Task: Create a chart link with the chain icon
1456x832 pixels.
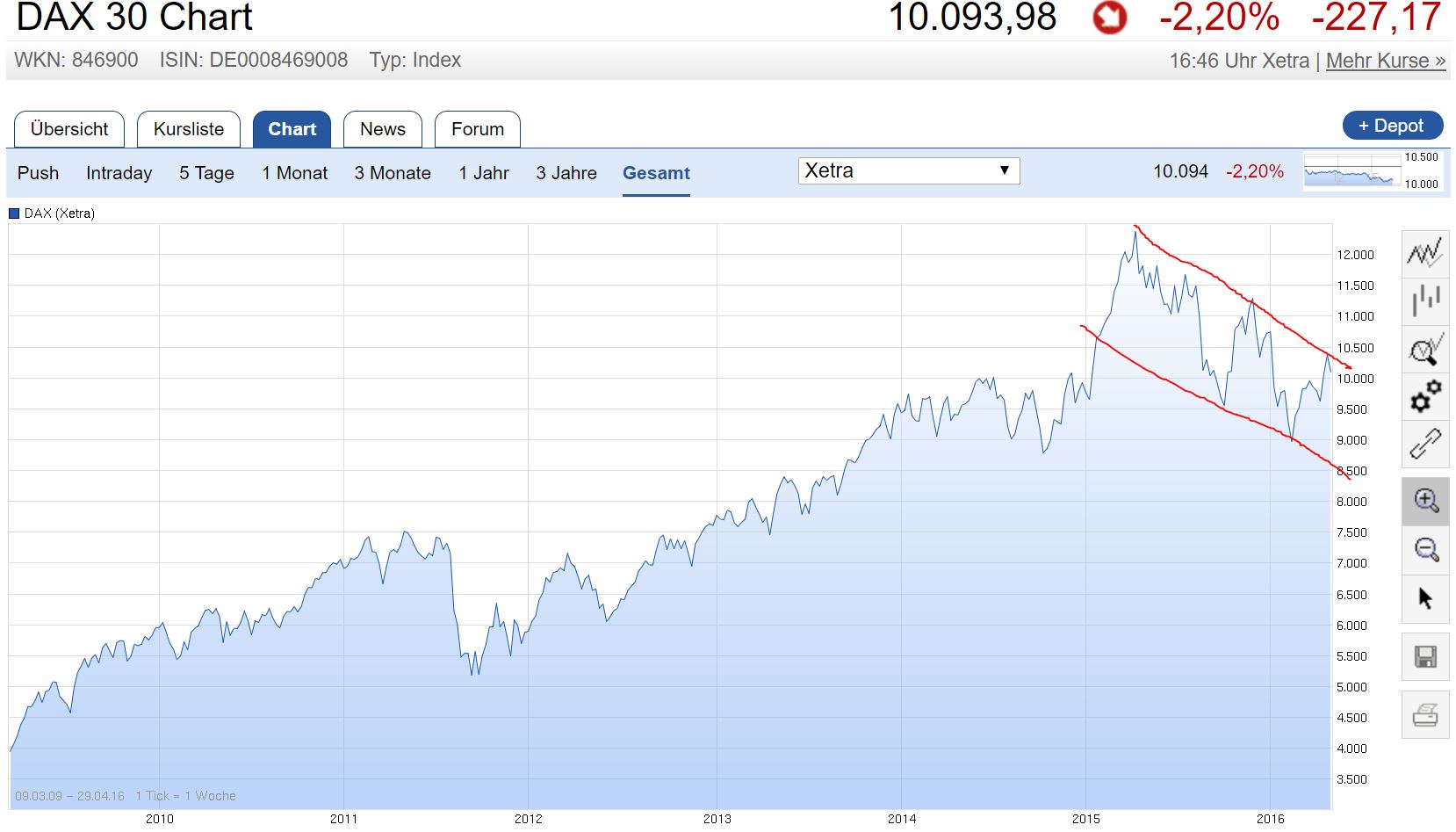Action: (x=1424, y=445)
